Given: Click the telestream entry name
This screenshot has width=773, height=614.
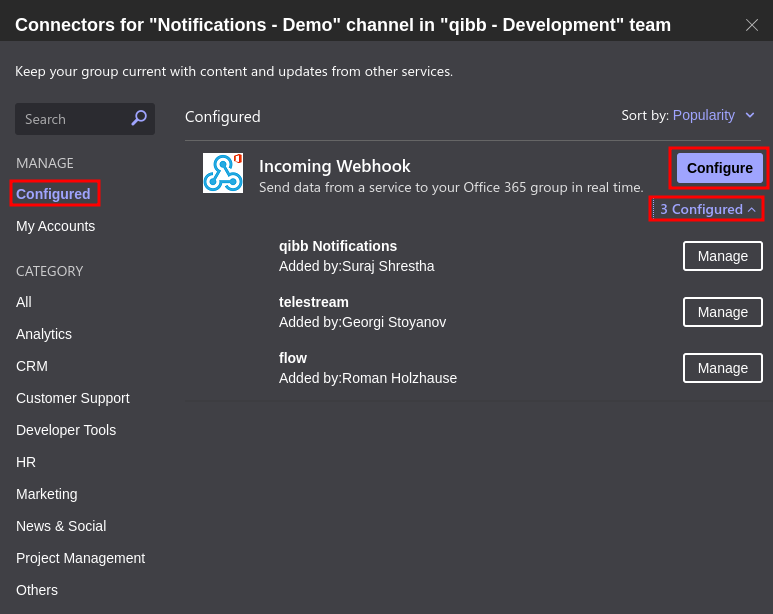Looking at the screenshot, I should pos(314,302).
